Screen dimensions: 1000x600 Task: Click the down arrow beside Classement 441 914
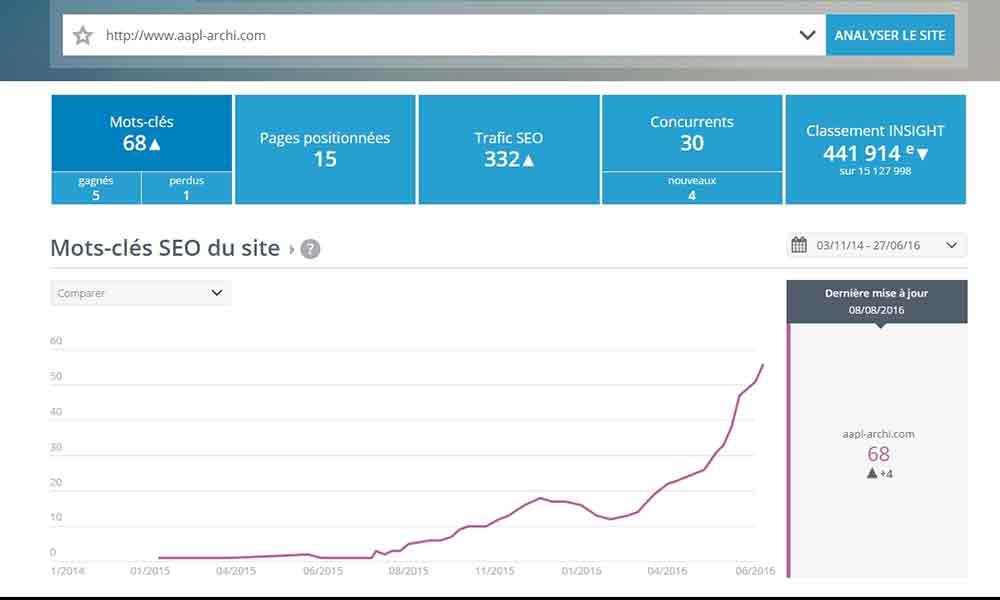tap(922, 154)
